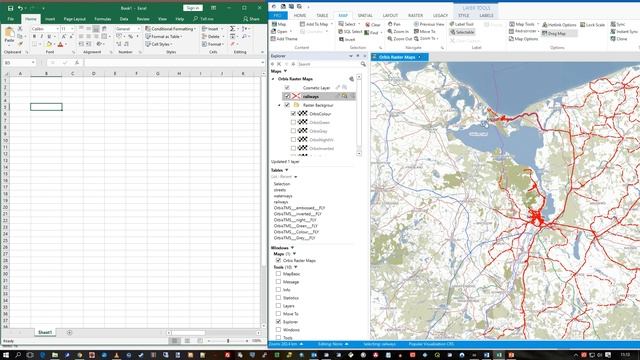Click the percent style icon in Excel
Screen dimensions: 640x360
click(x=131, y=37)
